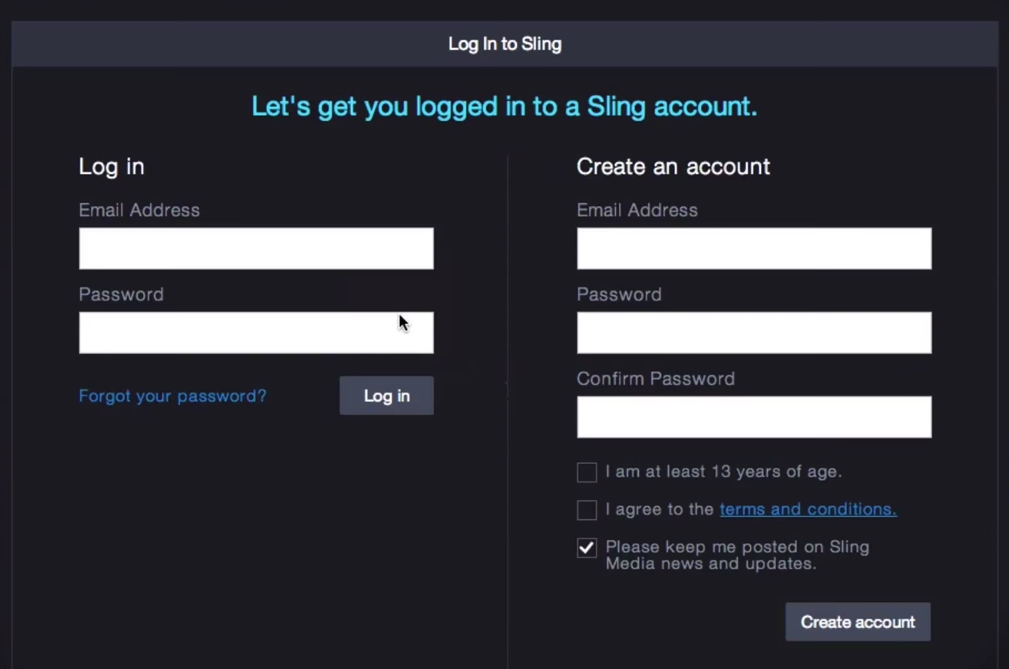The width and height of the screenshot is (1009, 669).
Task: Click the Password field under Log in
Action: [255, 332]
